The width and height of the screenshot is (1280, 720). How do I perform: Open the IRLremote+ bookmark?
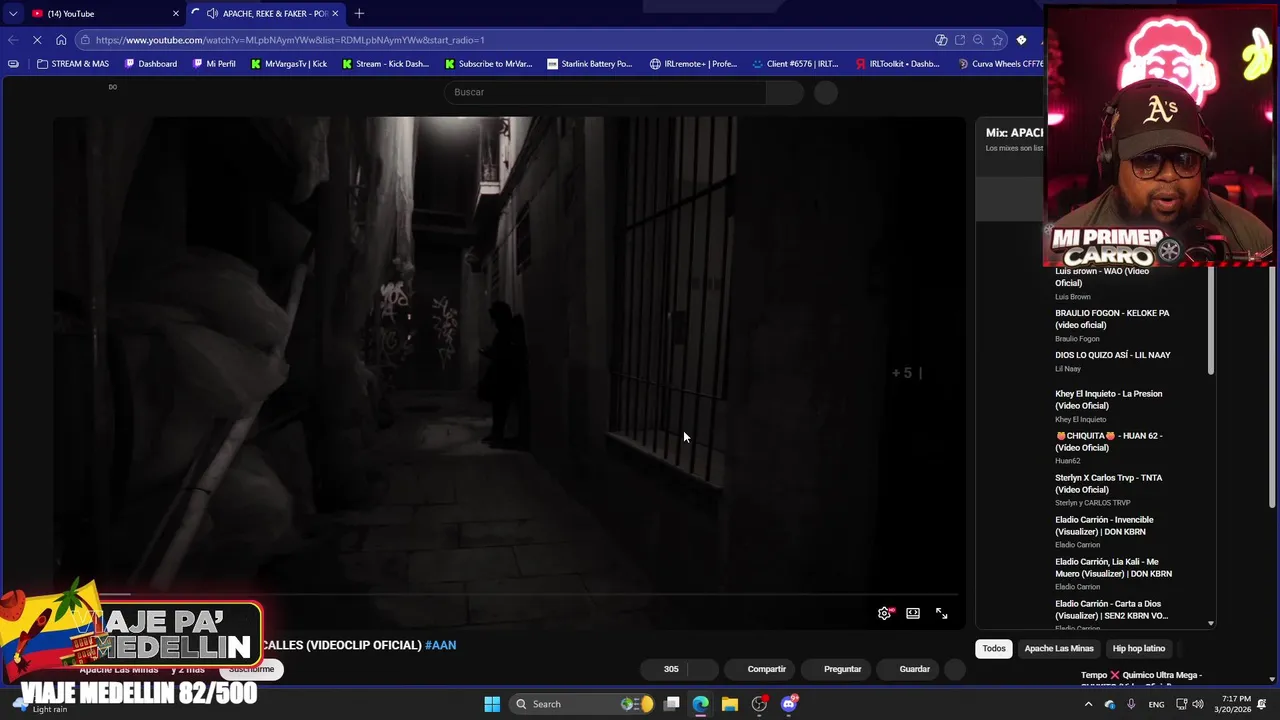[x=693, y=64]
